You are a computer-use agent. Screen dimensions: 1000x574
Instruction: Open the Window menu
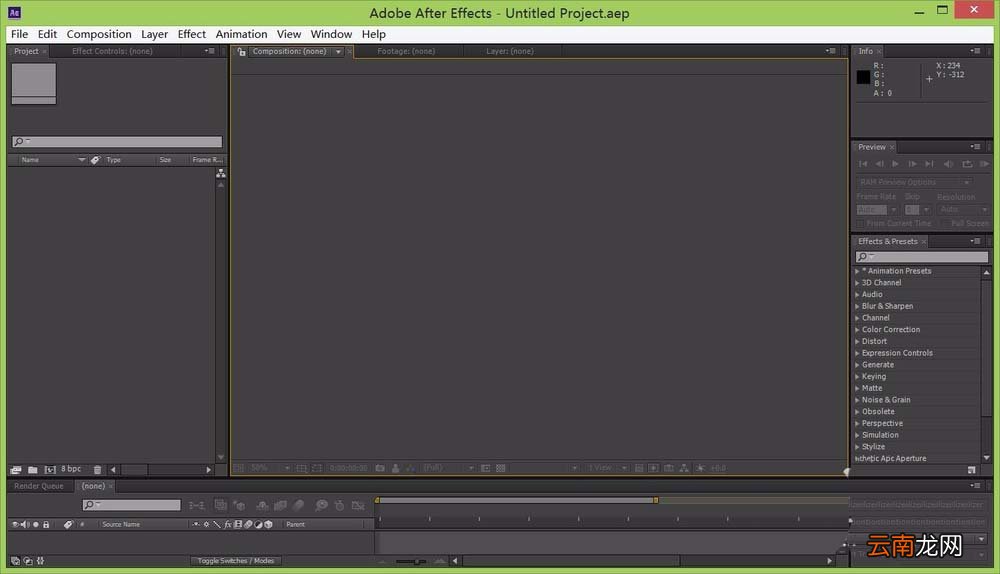click(x=331, y=34)
